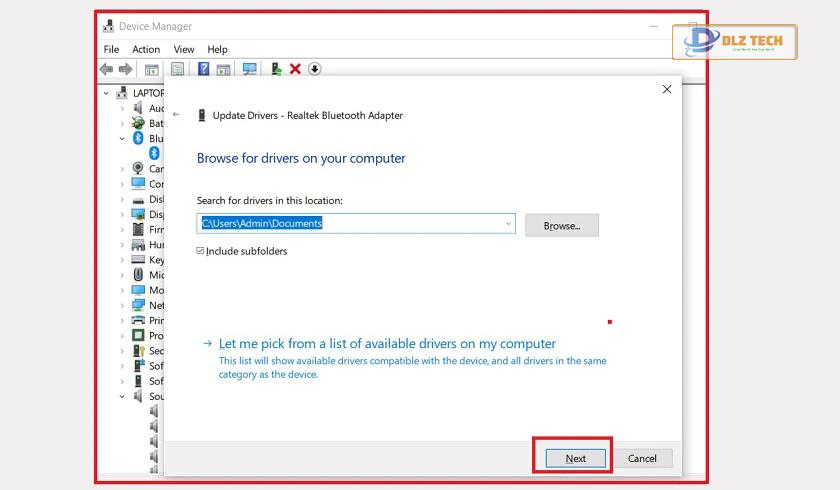Open the driver location dropdown arrow
This screenshot has width=840, height=490.
508,224
